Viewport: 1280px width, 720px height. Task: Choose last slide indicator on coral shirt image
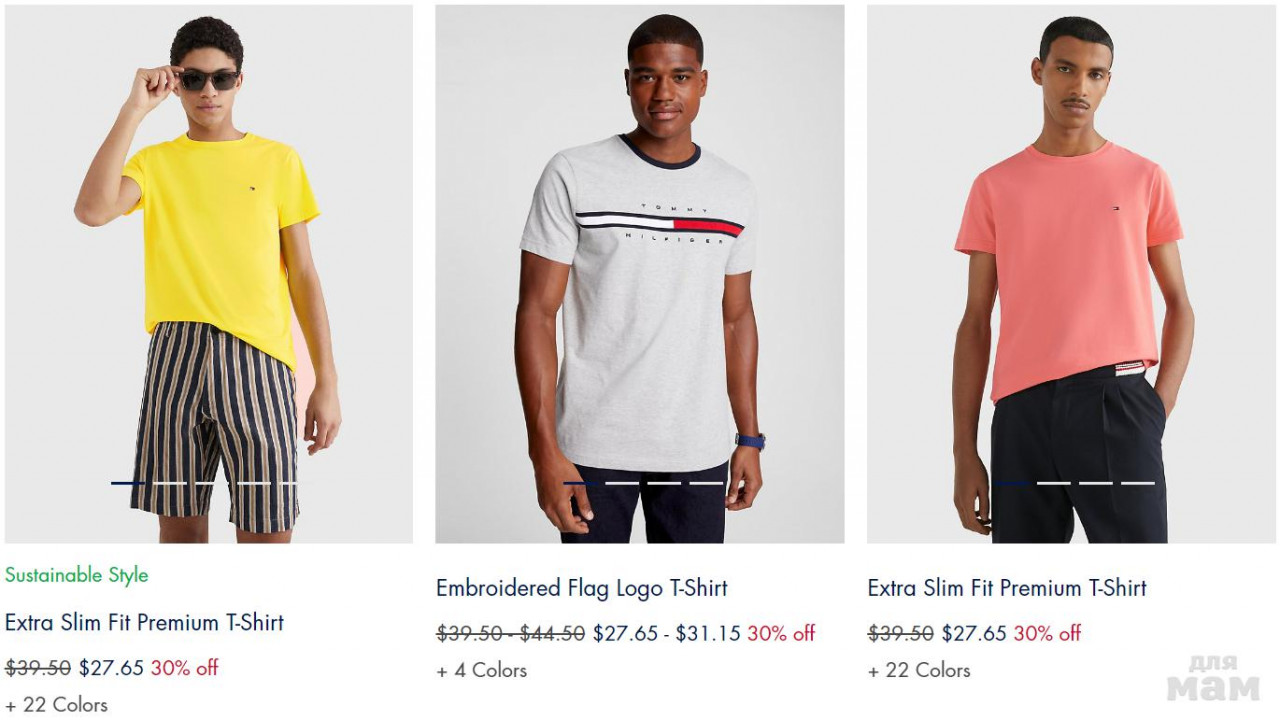1138,483
